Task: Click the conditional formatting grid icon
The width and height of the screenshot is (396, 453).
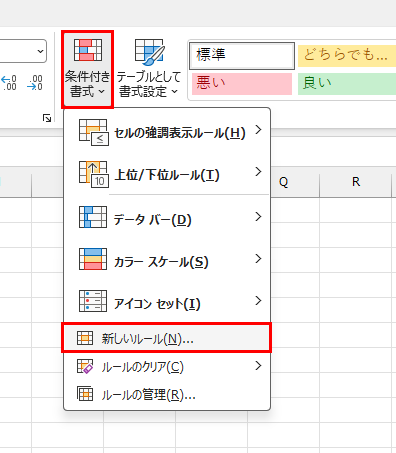Action: 88,50
